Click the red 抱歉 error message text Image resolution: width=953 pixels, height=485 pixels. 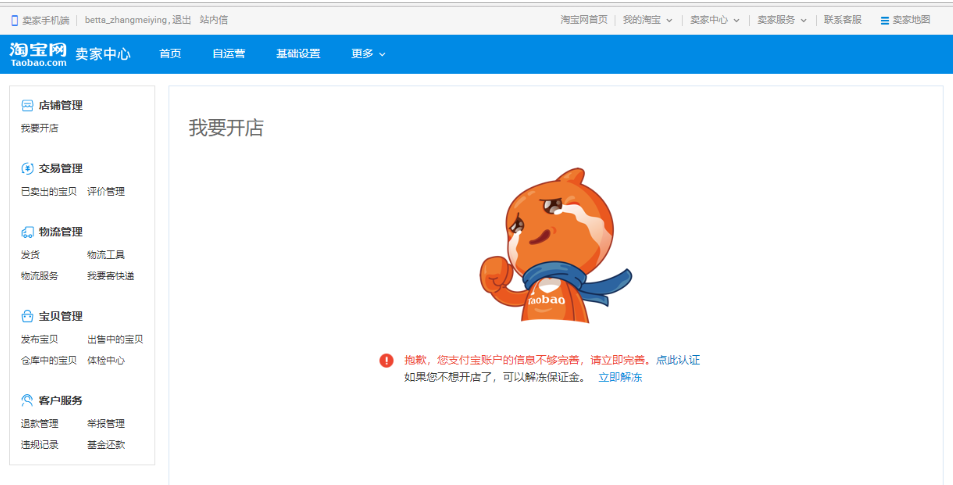click(x=528, y=360)
